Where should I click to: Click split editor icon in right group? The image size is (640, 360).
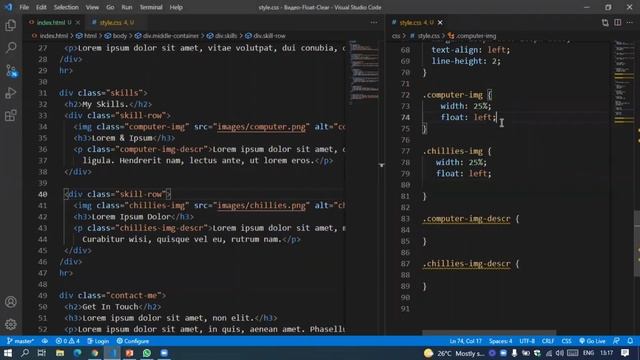[618, 22]
